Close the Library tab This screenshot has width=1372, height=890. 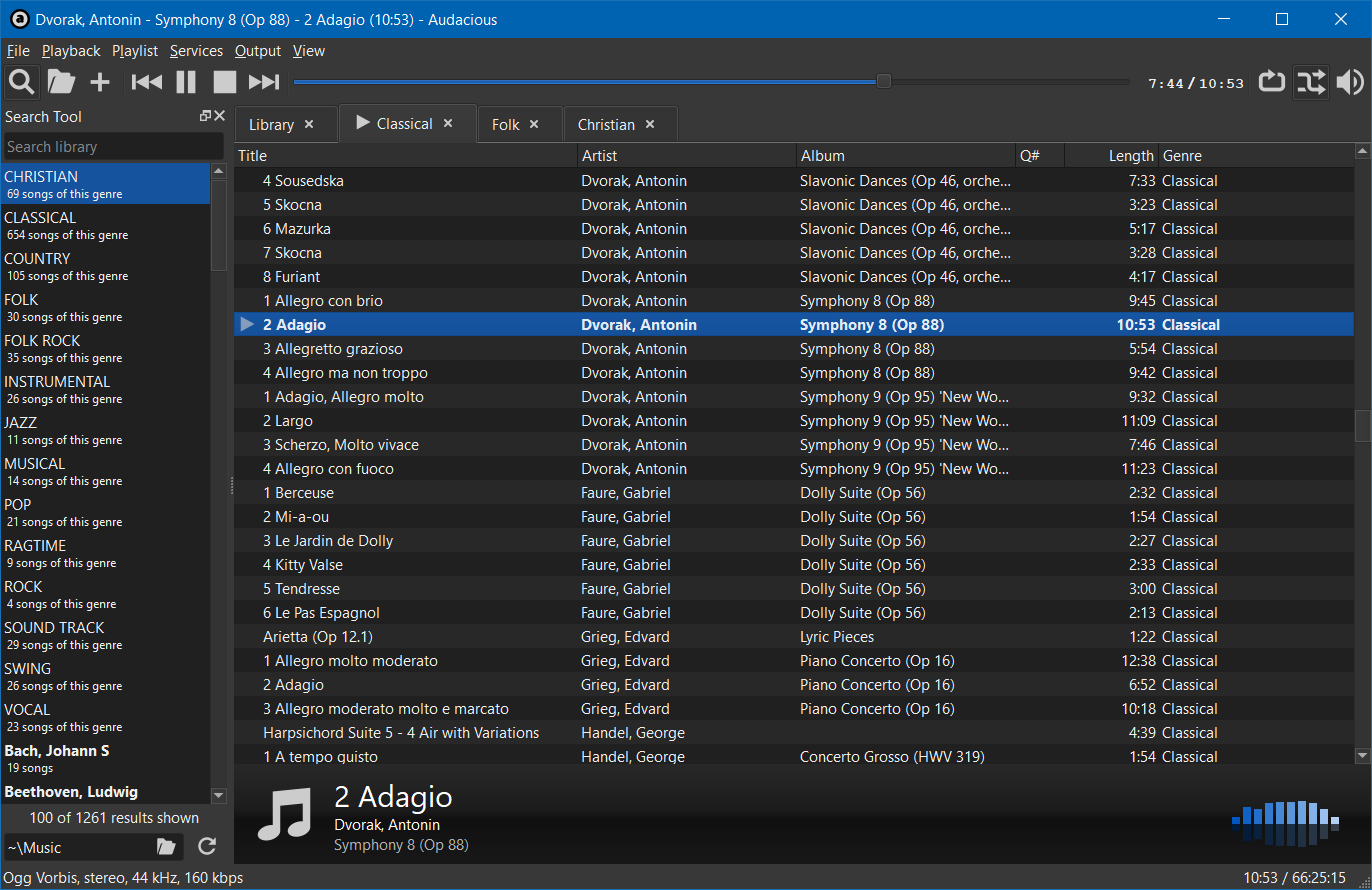tap(309, 124)
